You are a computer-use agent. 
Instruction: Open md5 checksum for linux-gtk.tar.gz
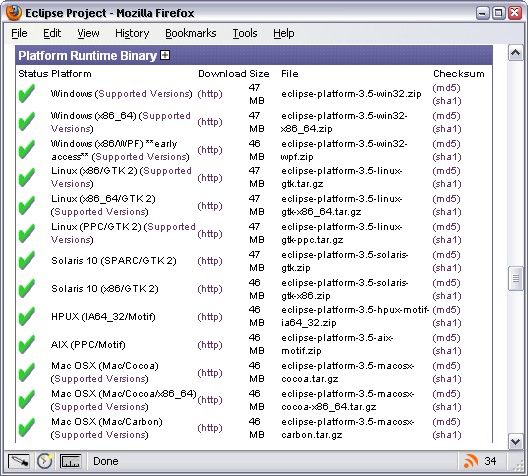(447, 171)
